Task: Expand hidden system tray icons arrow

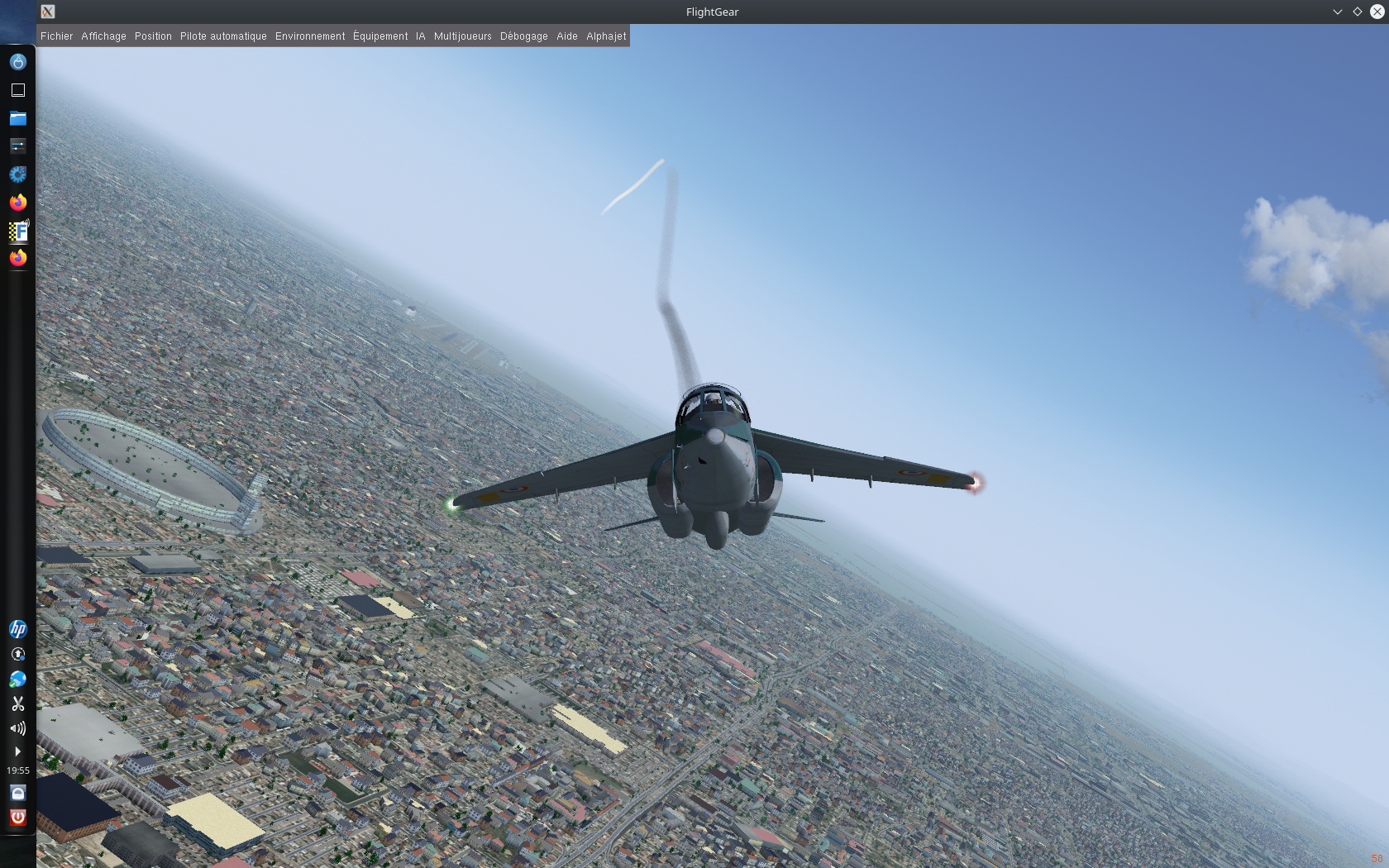Action: pos(17,751)
